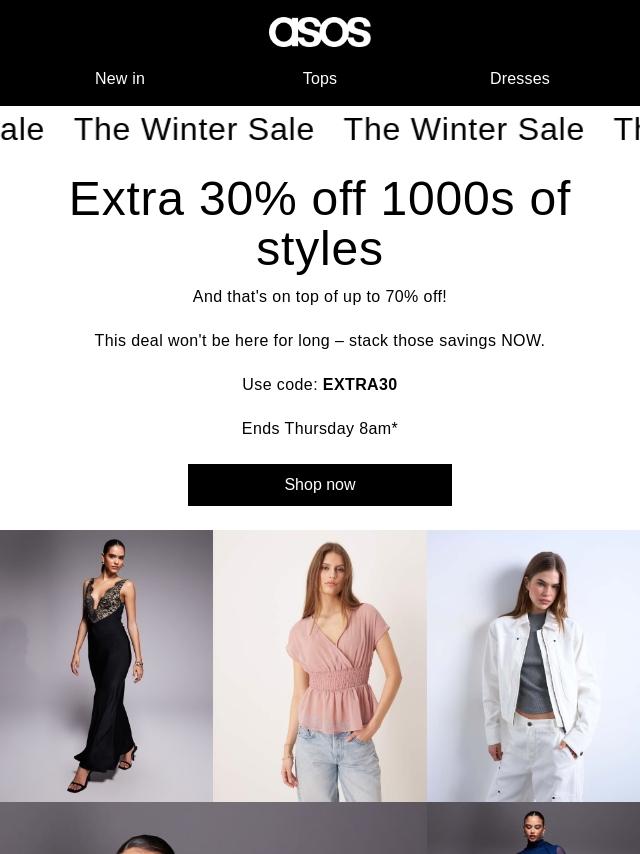The height and width of the screenshot is (854, 640).
Task: Click the stack those savings NOW text
Action: 447,341
